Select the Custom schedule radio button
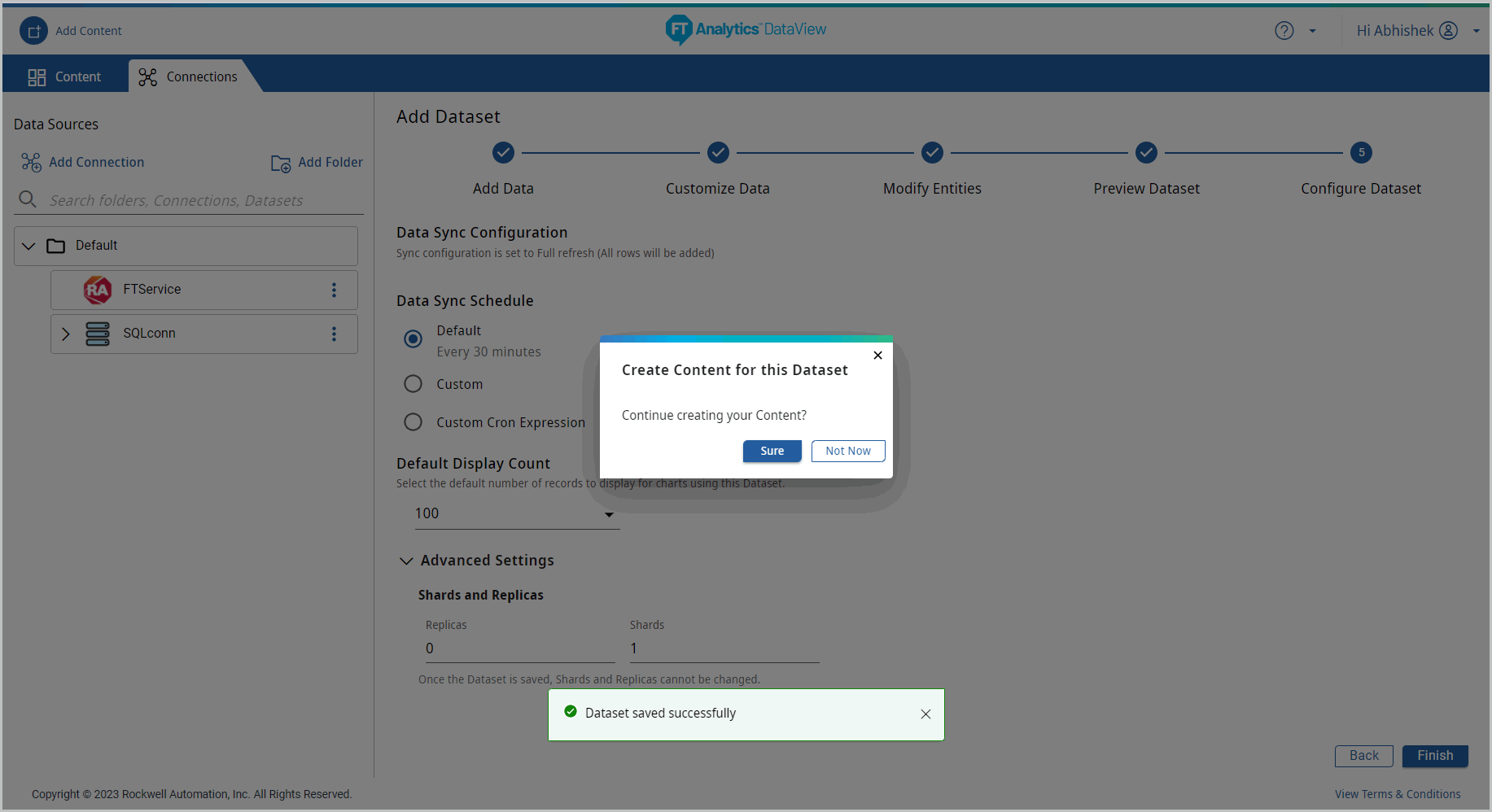The image size is (1492, 812). pyautogui.click(x=413, y=384)
